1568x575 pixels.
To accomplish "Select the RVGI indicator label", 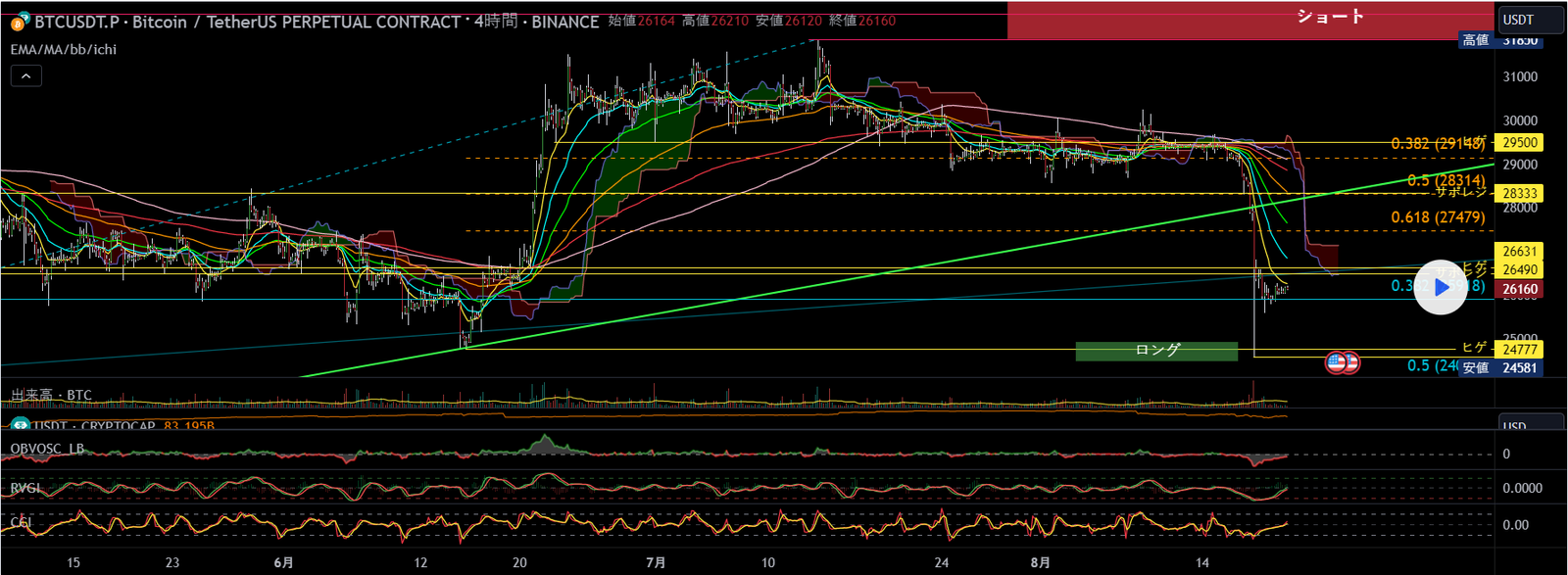I will [x=25, y=488].
